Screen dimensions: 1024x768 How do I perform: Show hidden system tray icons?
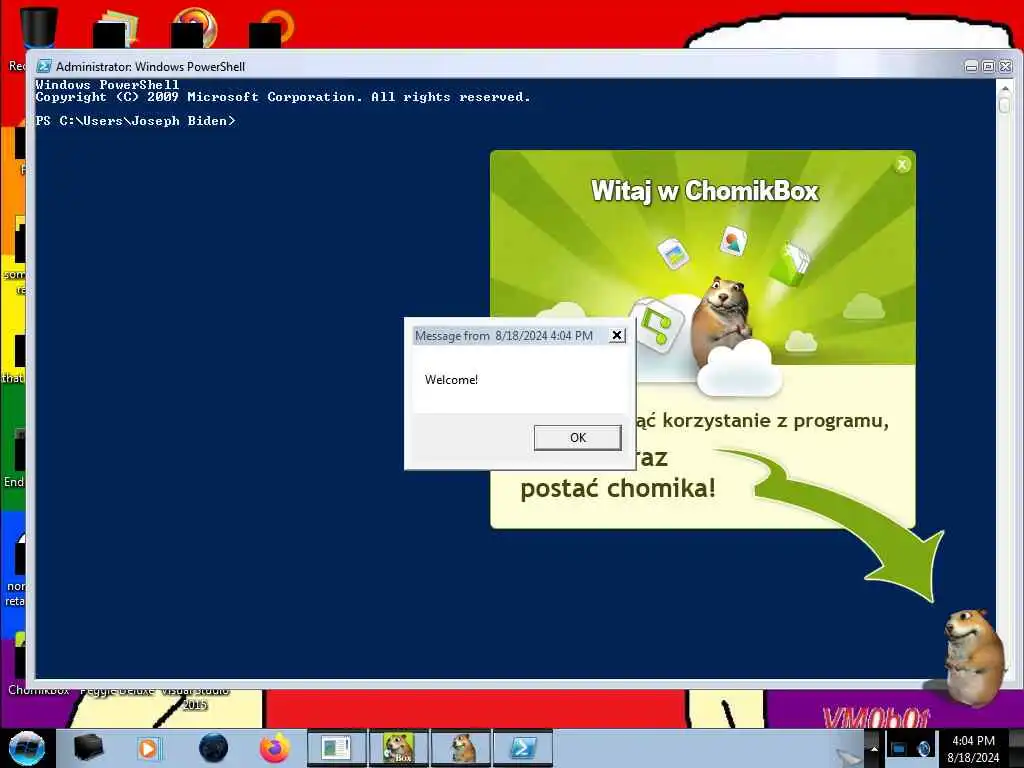click(x=874, y=748)
